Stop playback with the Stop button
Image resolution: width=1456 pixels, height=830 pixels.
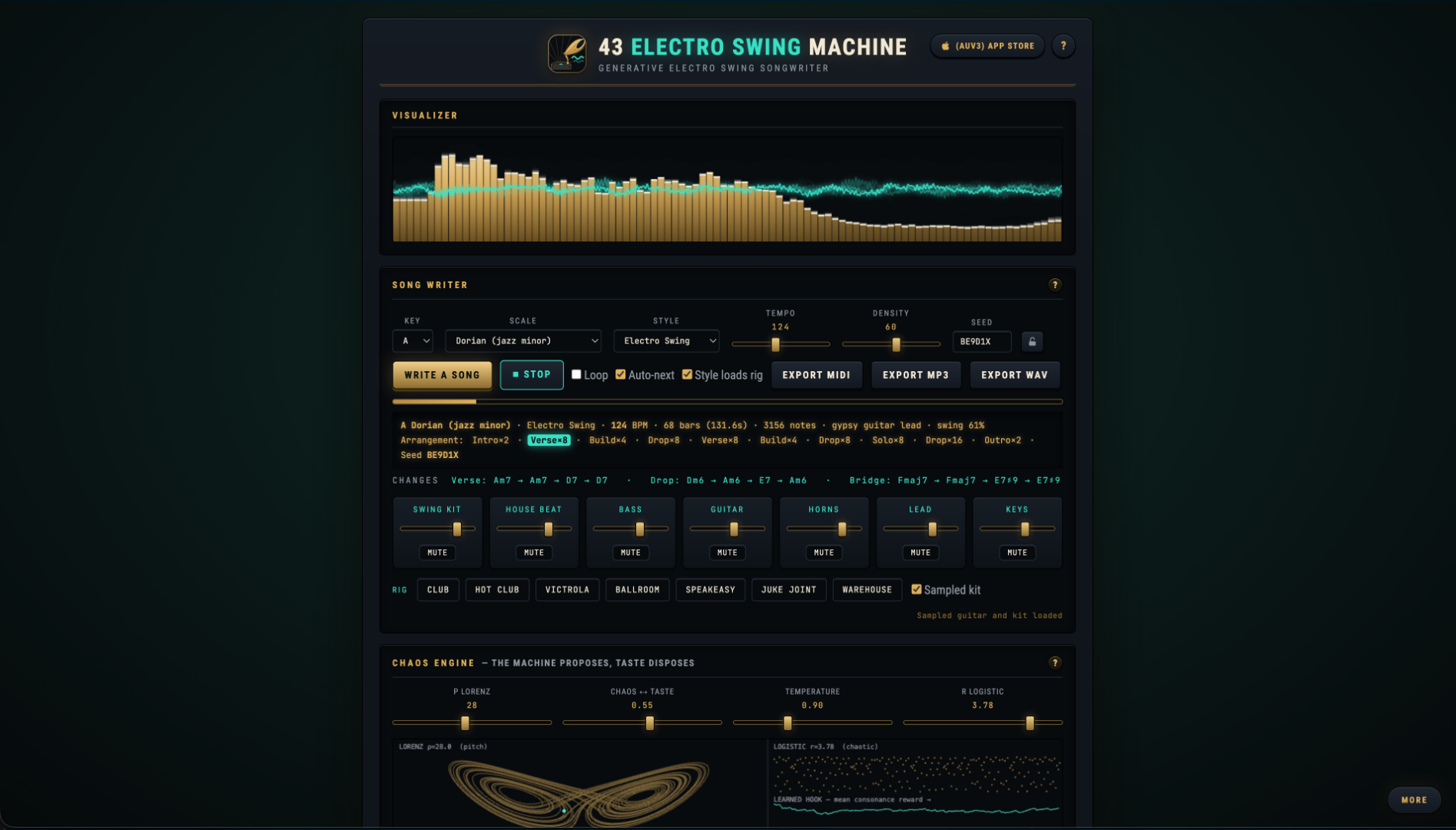tap(532, 375)
